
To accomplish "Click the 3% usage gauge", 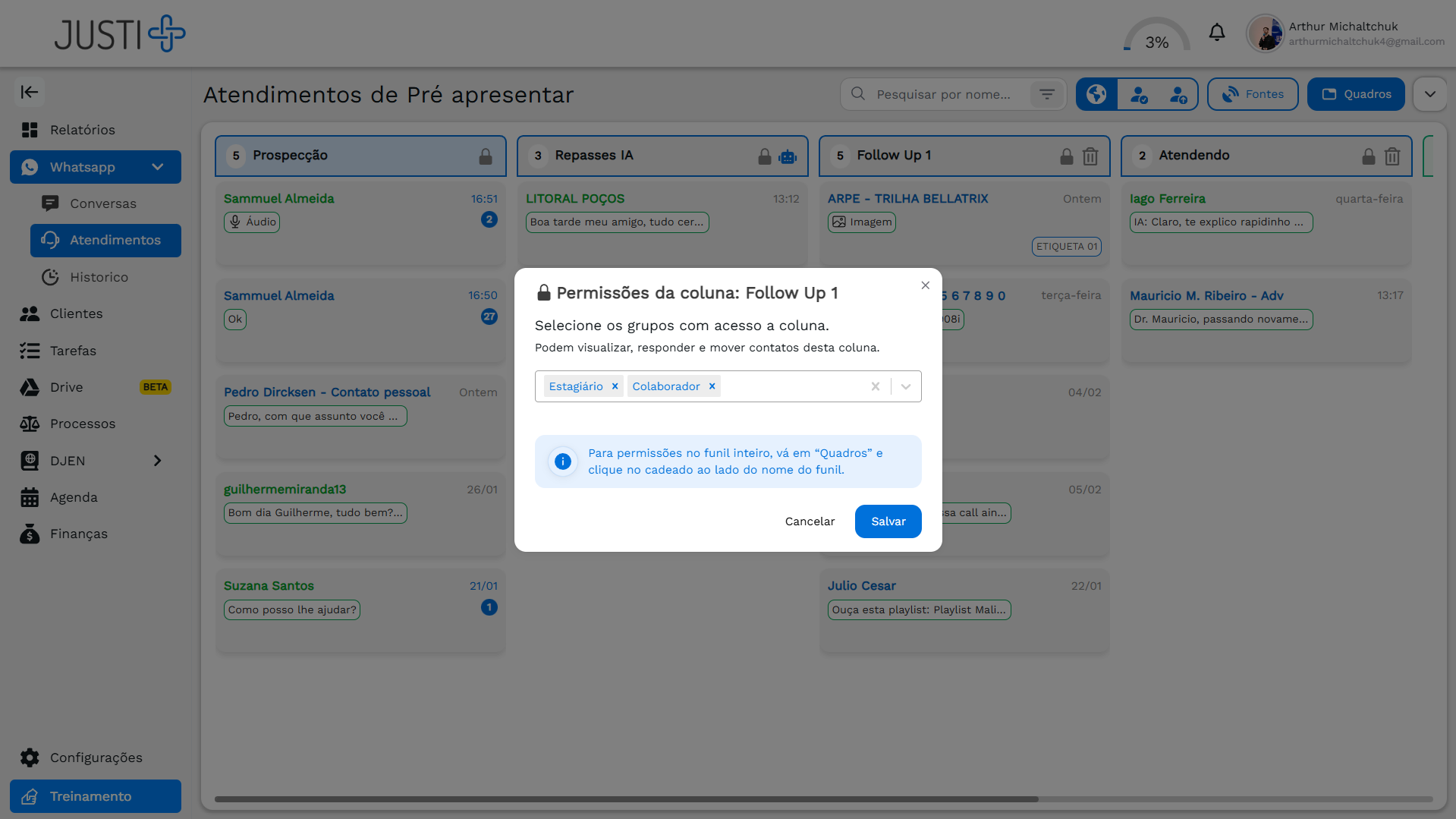I will tap(1156, 38).
